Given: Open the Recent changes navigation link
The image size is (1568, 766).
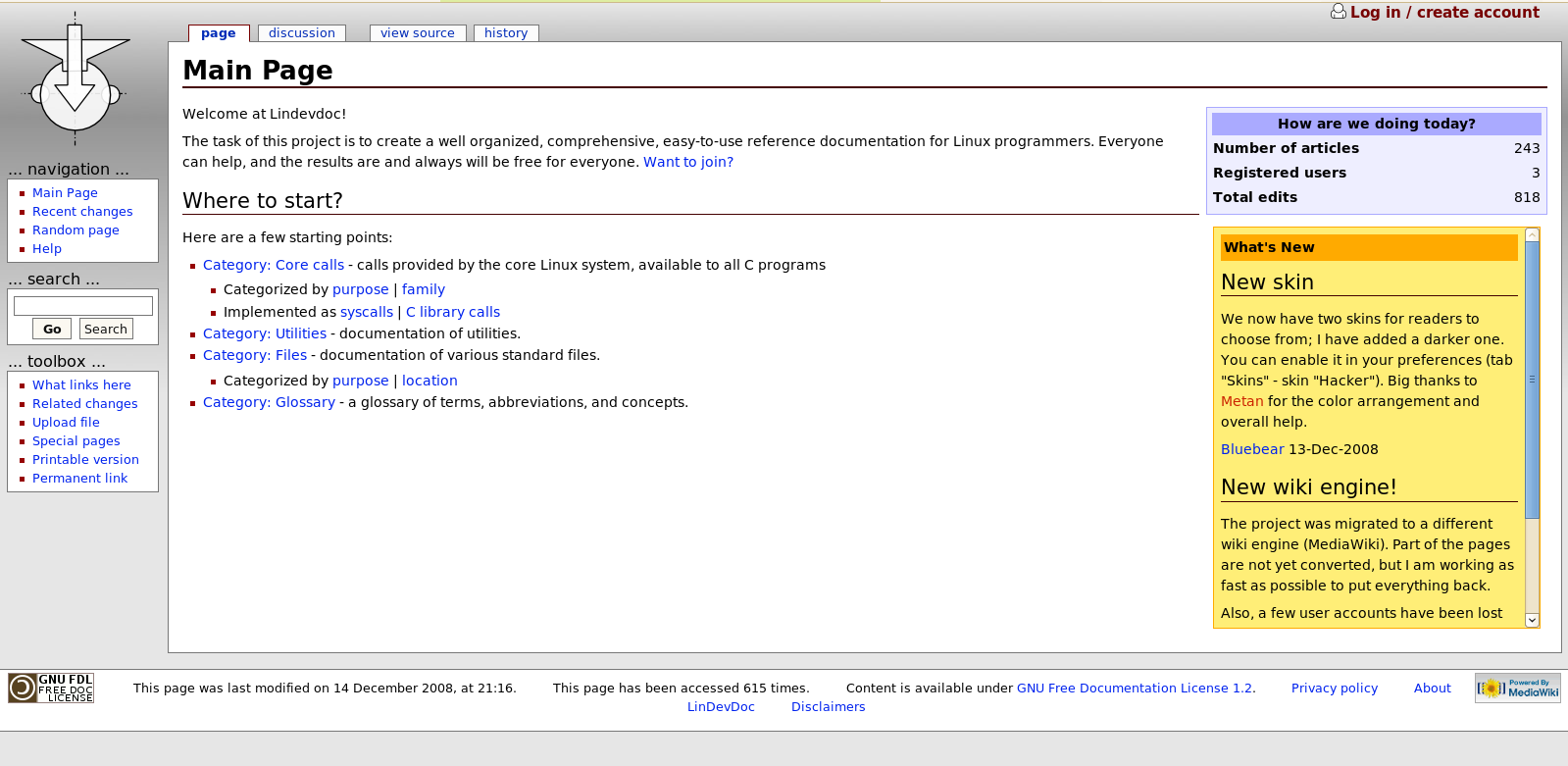Looking at the screenshot, I should (x=82, y=212).
